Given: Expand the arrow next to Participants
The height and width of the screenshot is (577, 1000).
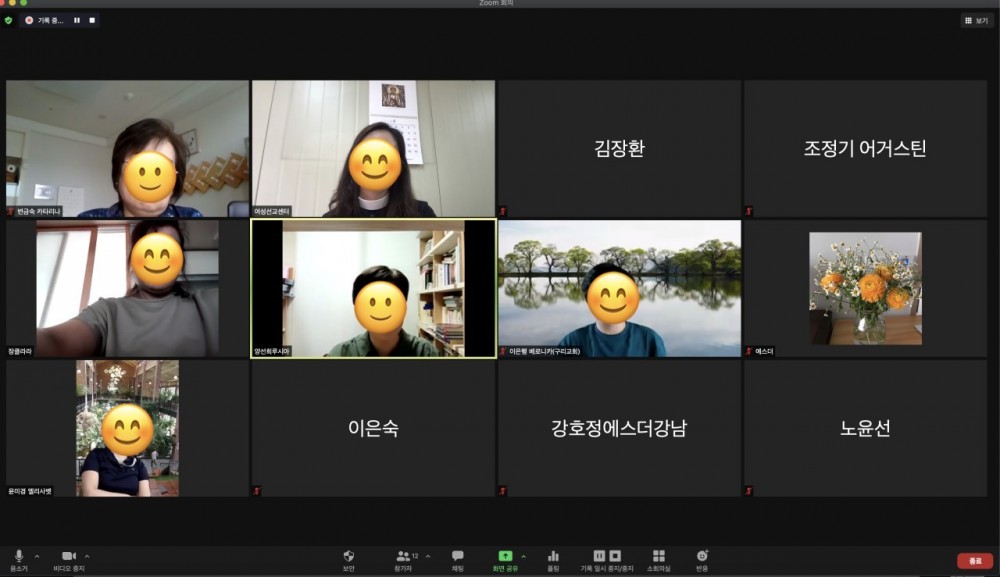Looking at the screenshot, I should (428, 556).
